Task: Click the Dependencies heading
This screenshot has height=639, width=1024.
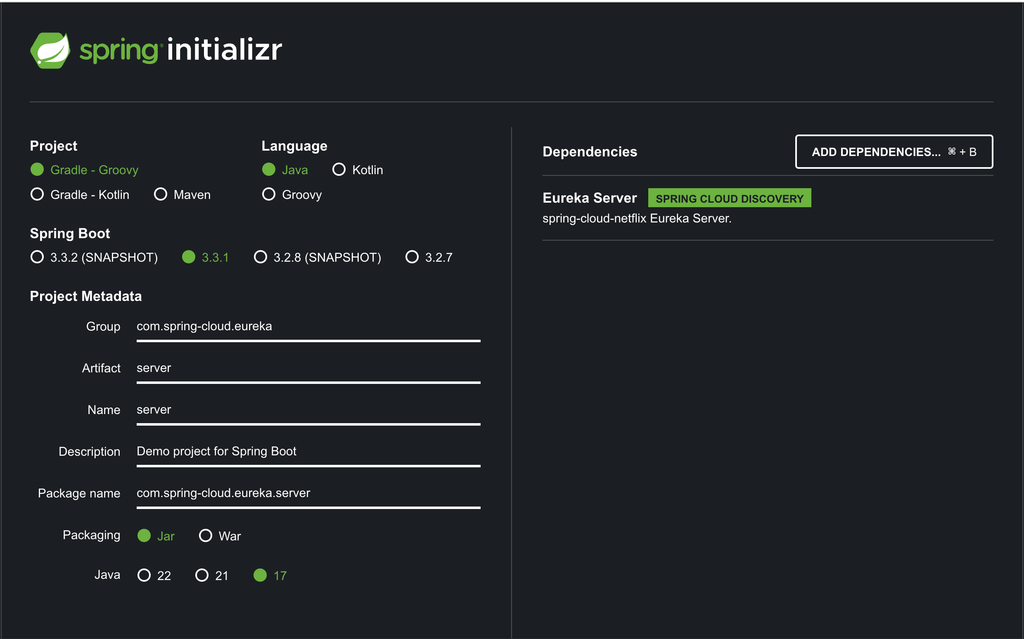Action: tap(590, 152)
